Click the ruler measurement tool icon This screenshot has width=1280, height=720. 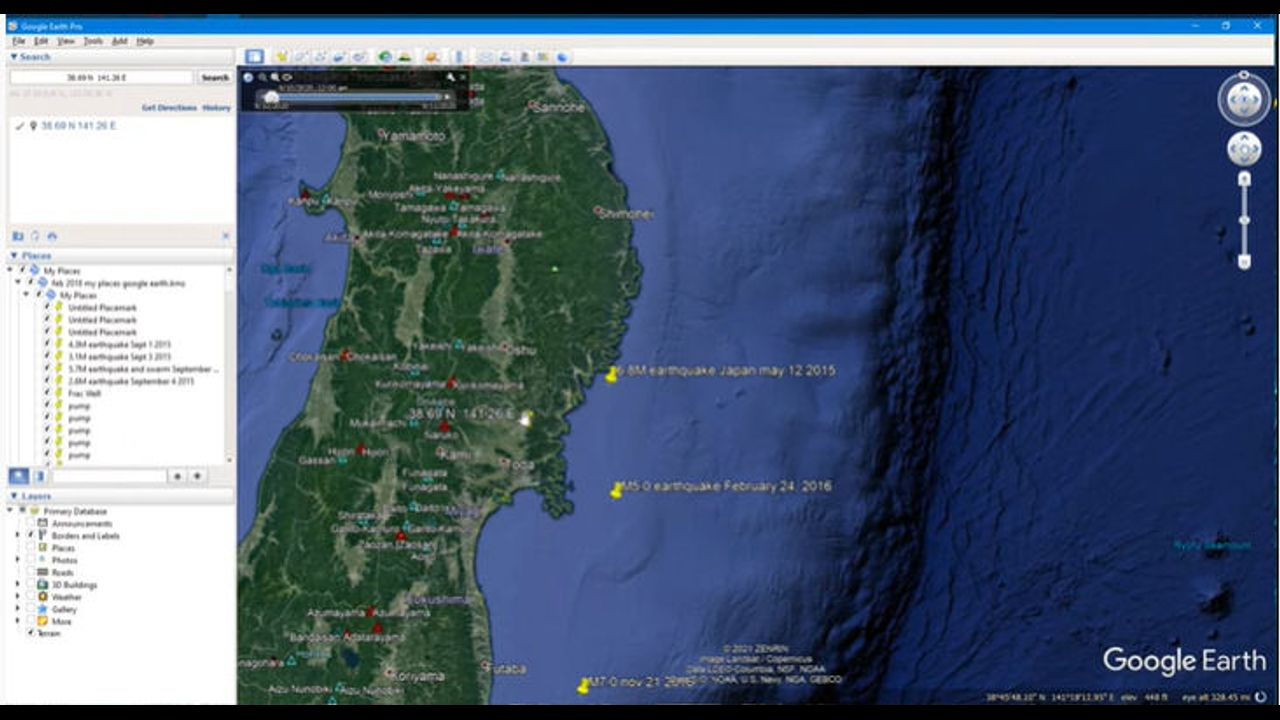(459, 57)
